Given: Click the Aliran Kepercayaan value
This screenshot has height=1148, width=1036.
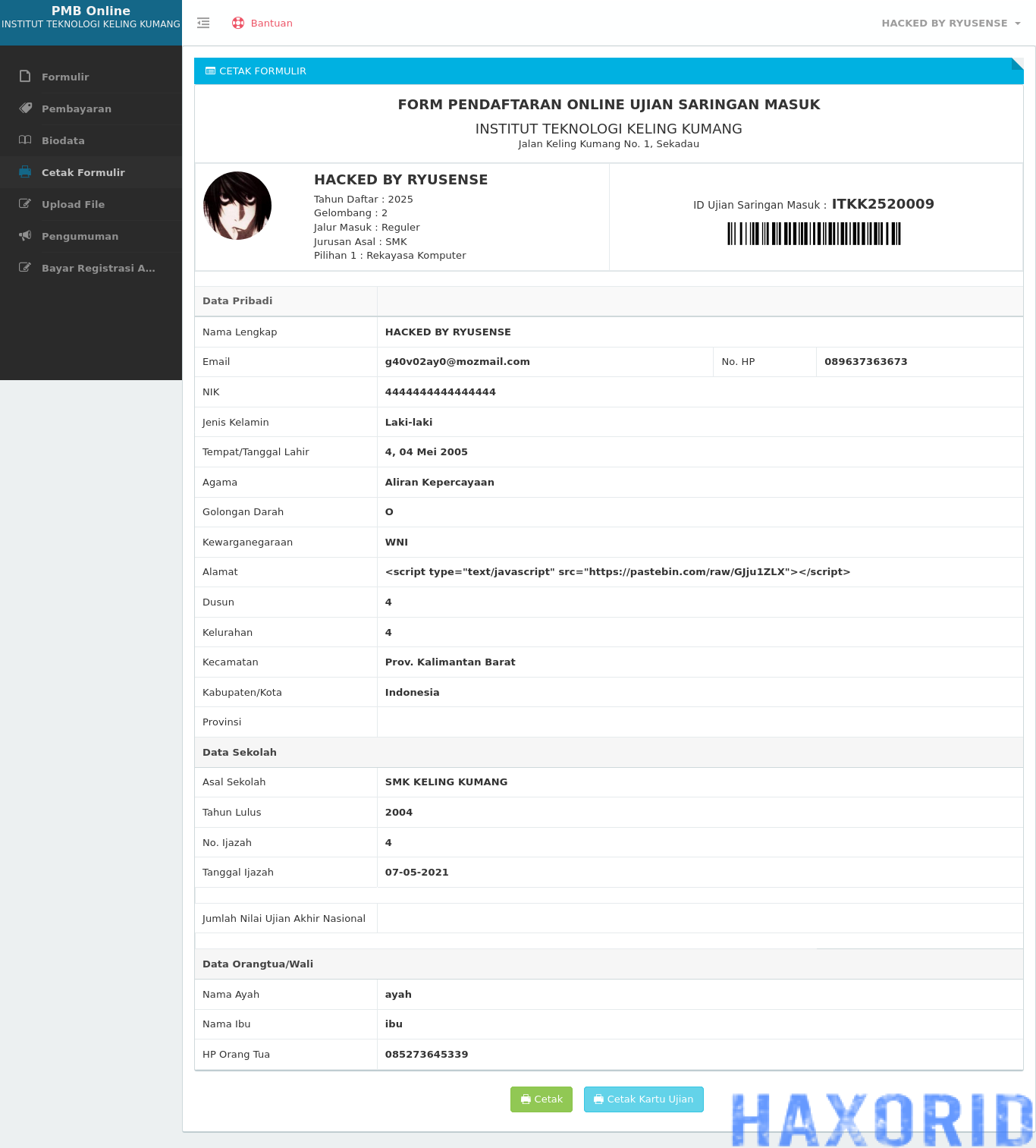Looking at the screenshot, I should click(440, 483).
